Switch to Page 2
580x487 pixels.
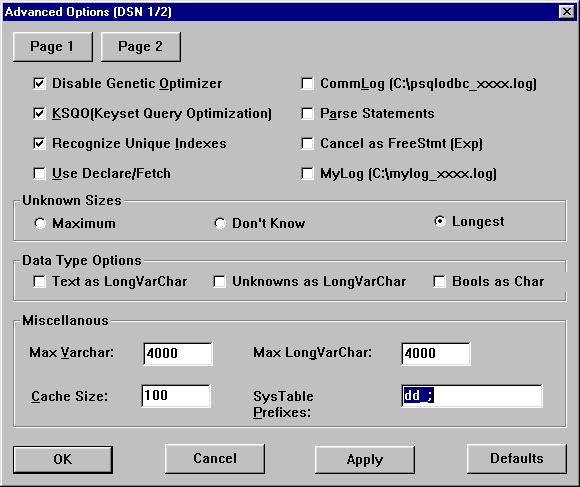[141, 47]
